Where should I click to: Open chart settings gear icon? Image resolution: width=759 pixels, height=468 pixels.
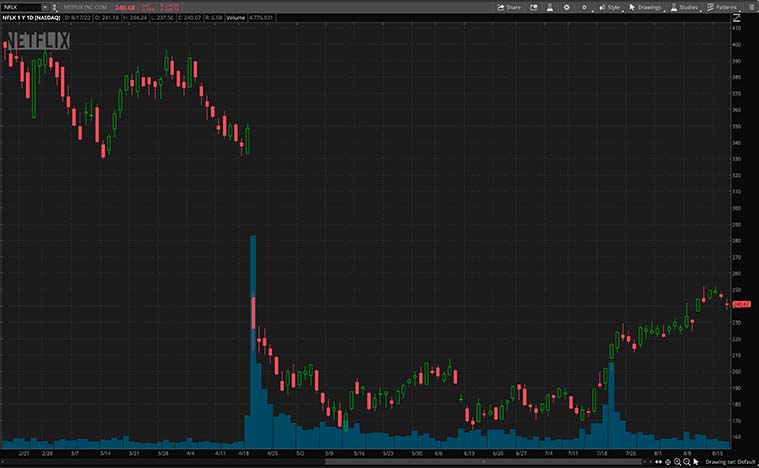pos(566,7)
